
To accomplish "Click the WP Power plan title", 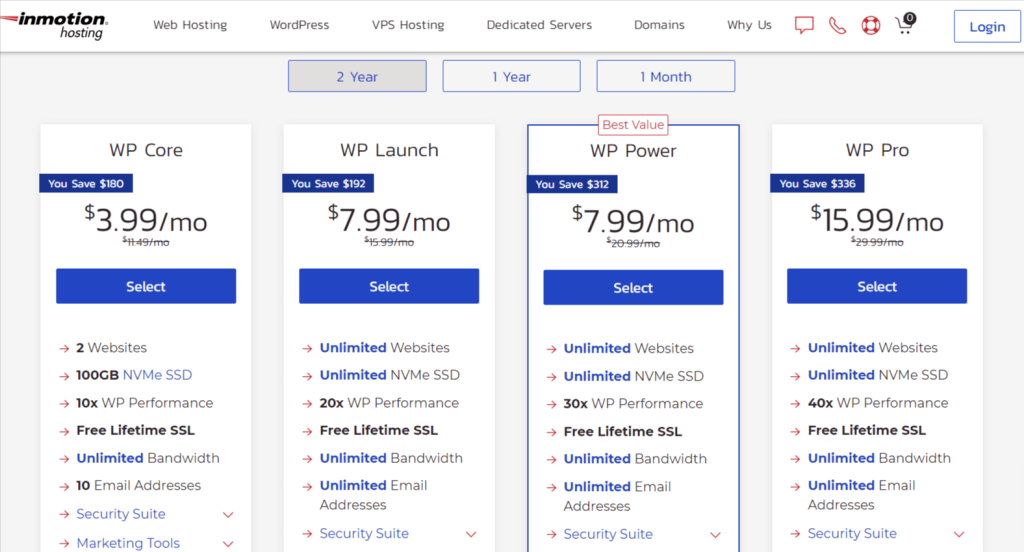I will (633, 151).
